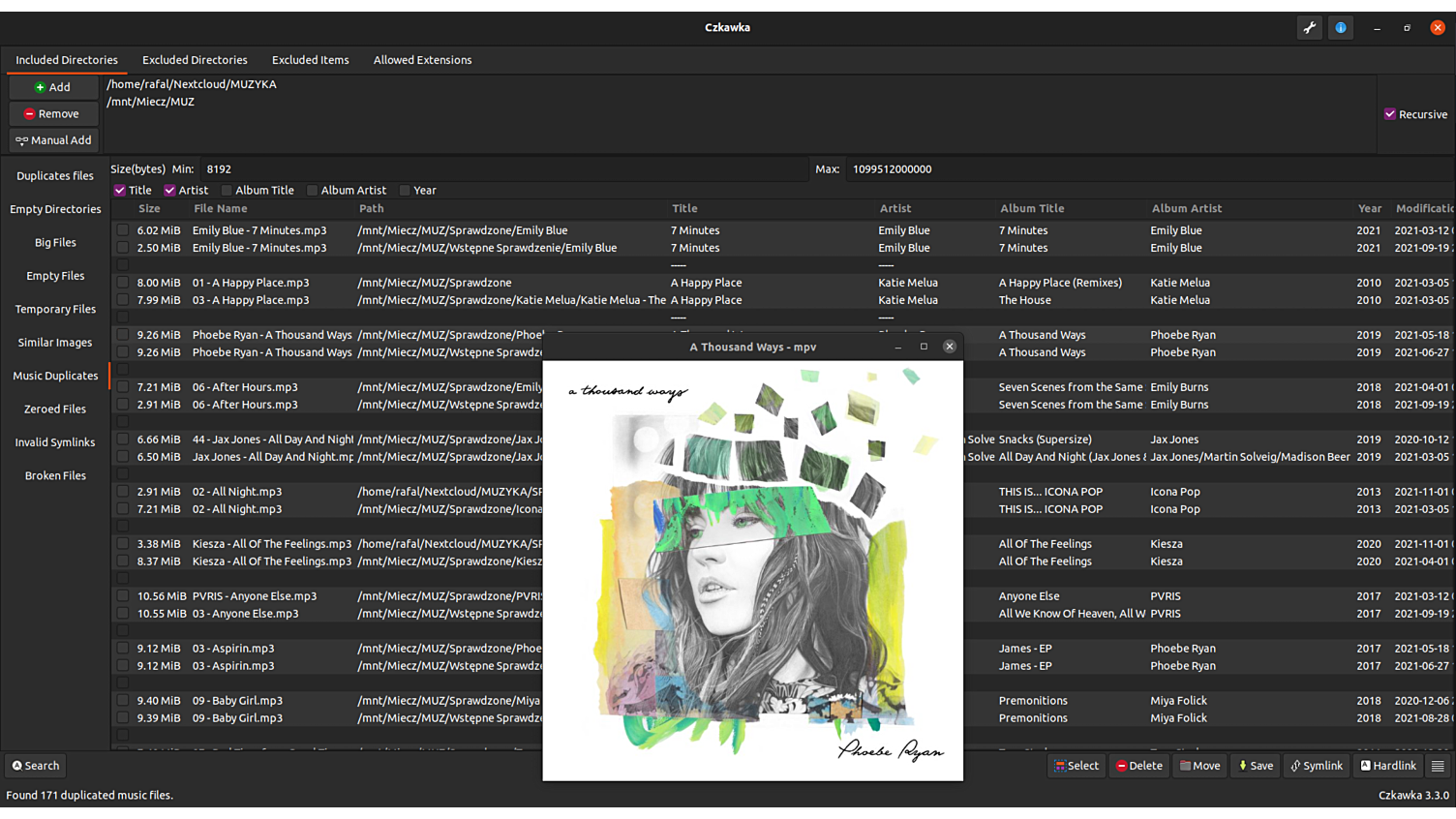Select the 6.66 MiB Jax Jones row

tap(782, 440)
